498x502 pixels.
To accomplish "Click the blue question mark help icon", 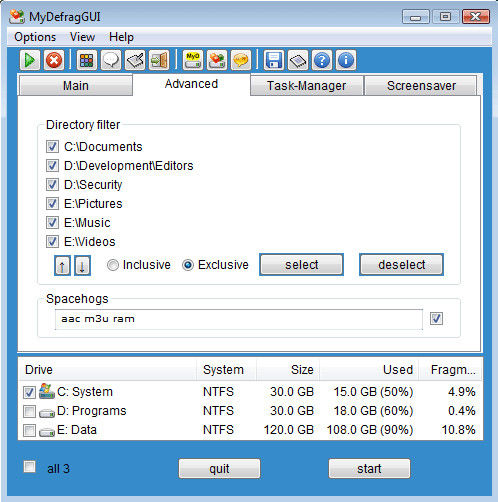I will click(x=322, y=60).
